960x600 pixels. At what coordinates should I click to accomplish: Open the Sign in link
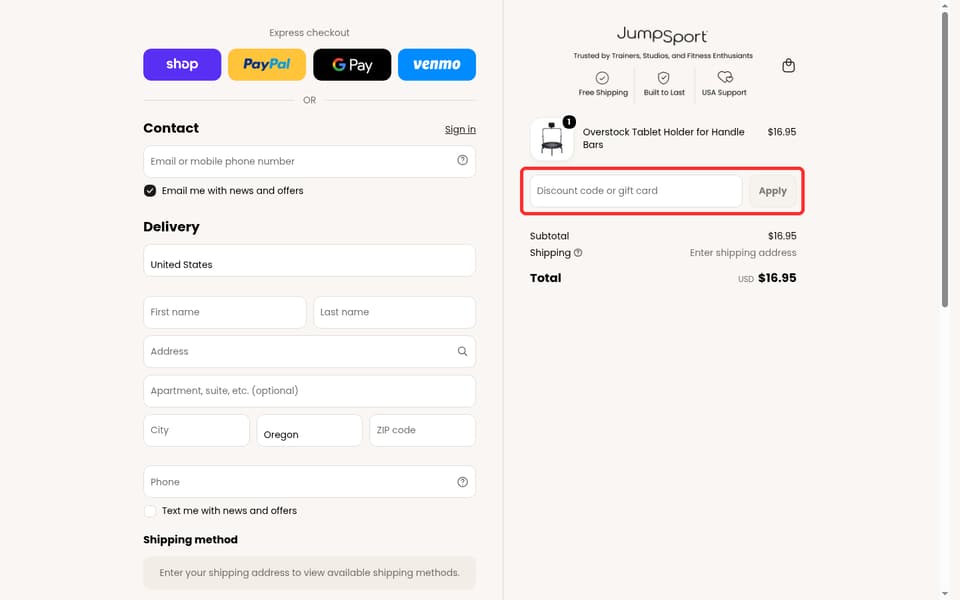(x=460, y=129)
